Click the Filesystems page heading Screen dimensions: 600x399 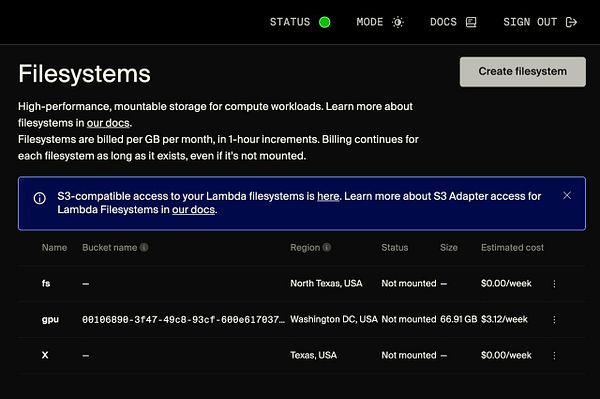(x=84, y=73)
